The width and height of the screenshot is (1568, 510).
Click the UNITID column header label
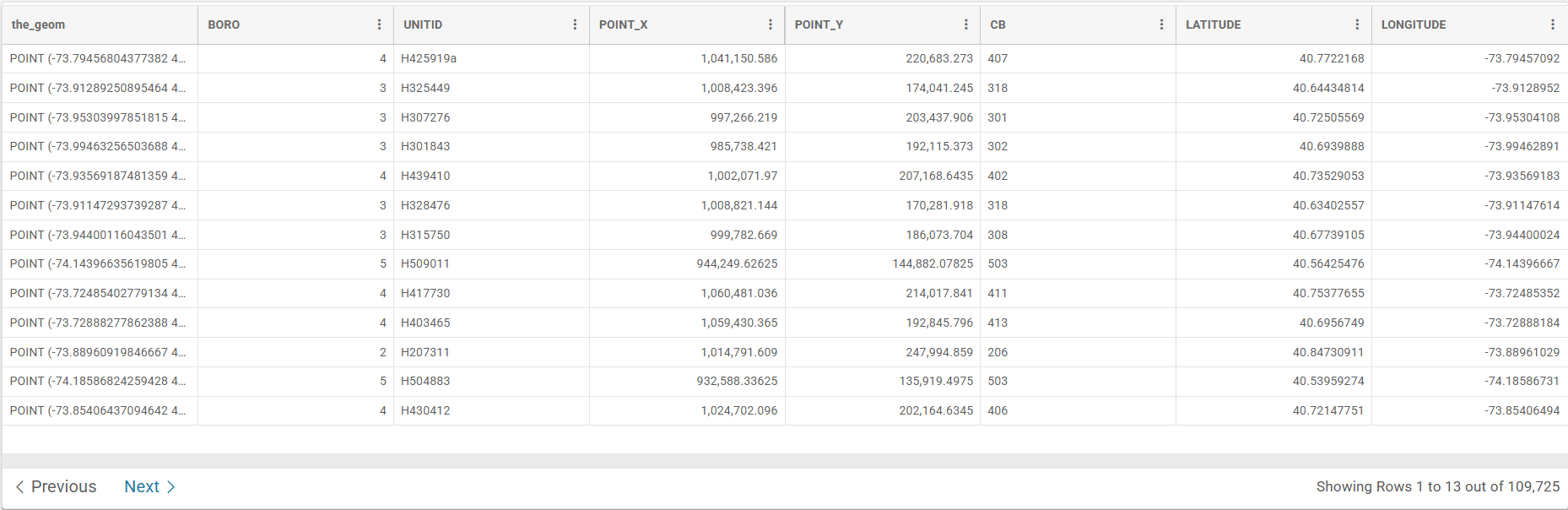pyautogui.click(x=423, y=24)
